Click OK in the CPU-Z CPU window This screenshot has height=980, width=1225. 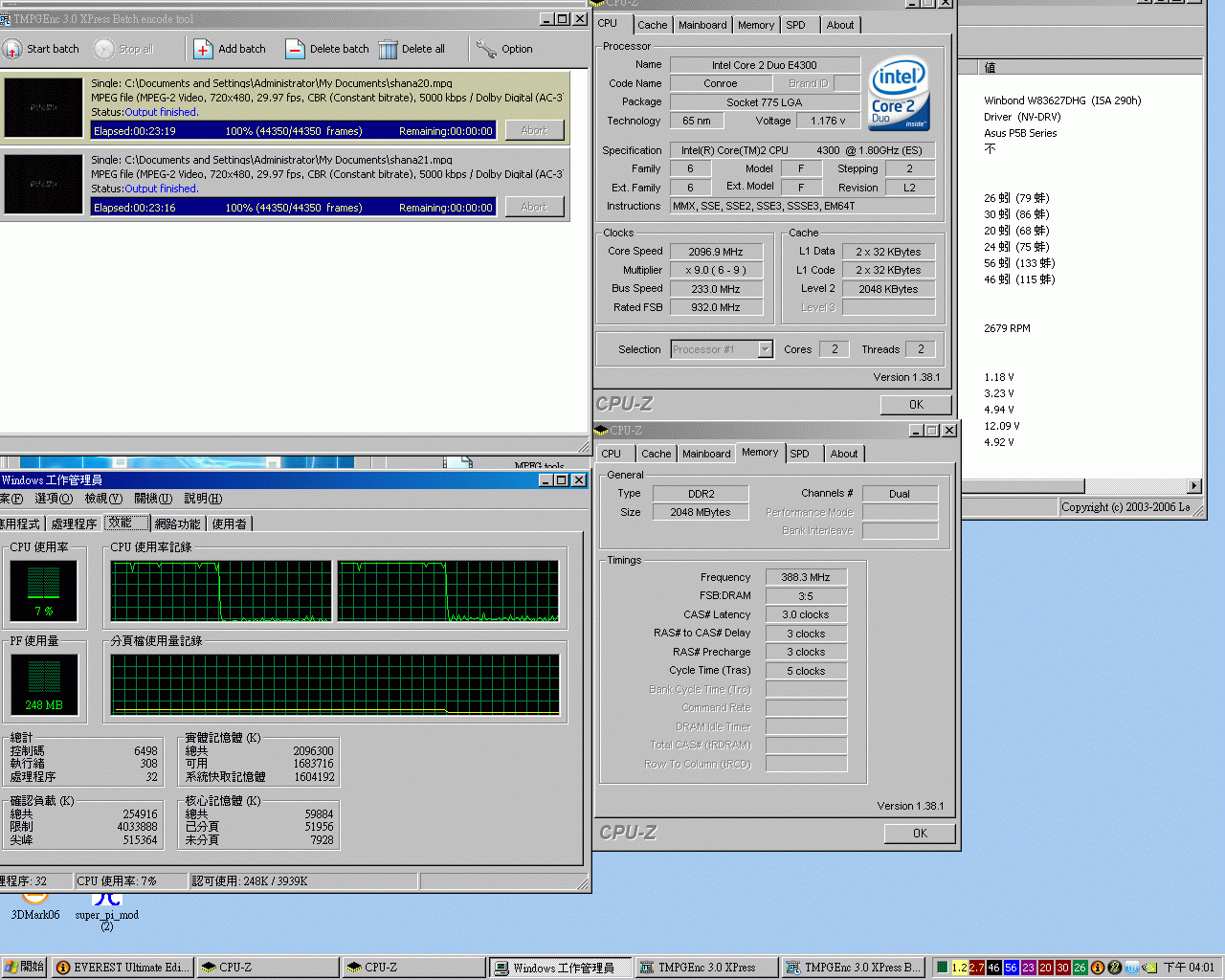pos(916,405)
